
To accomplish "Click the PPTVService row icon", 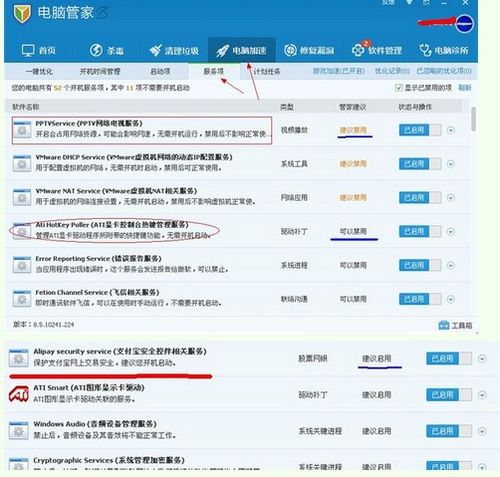I will tap(22, 129).
